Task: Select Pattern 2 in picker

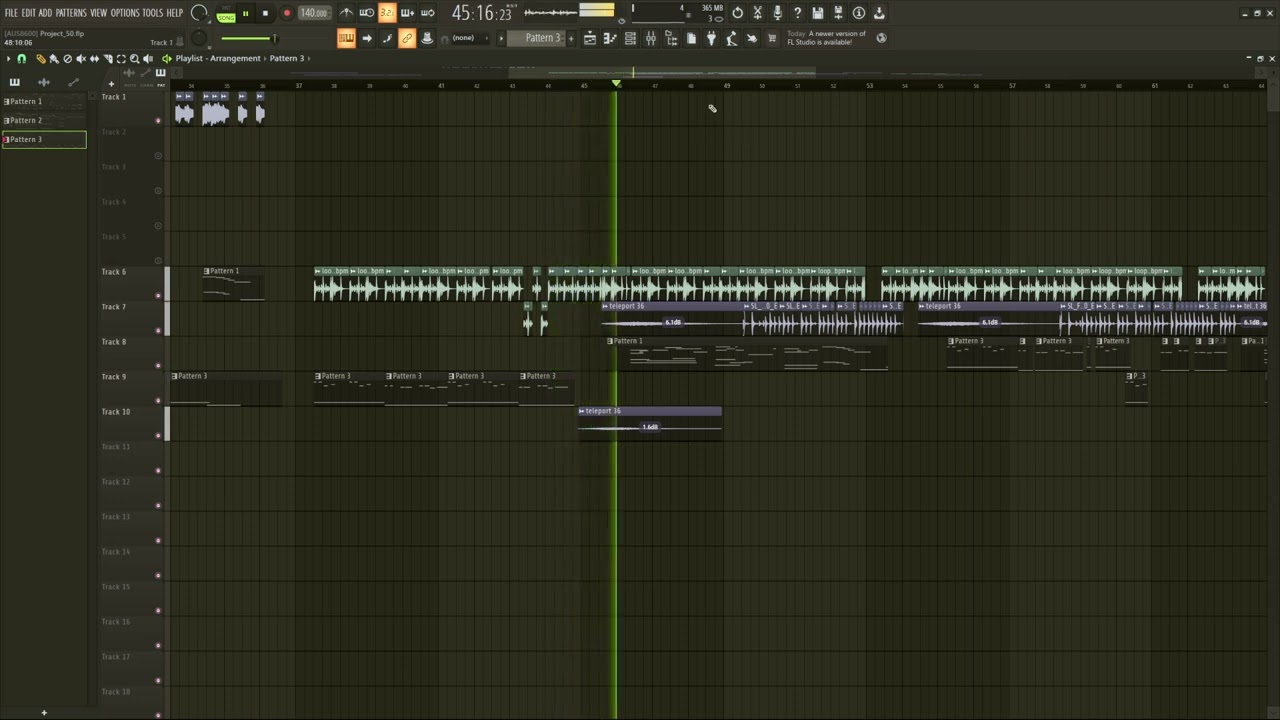Action: point(44,120)
